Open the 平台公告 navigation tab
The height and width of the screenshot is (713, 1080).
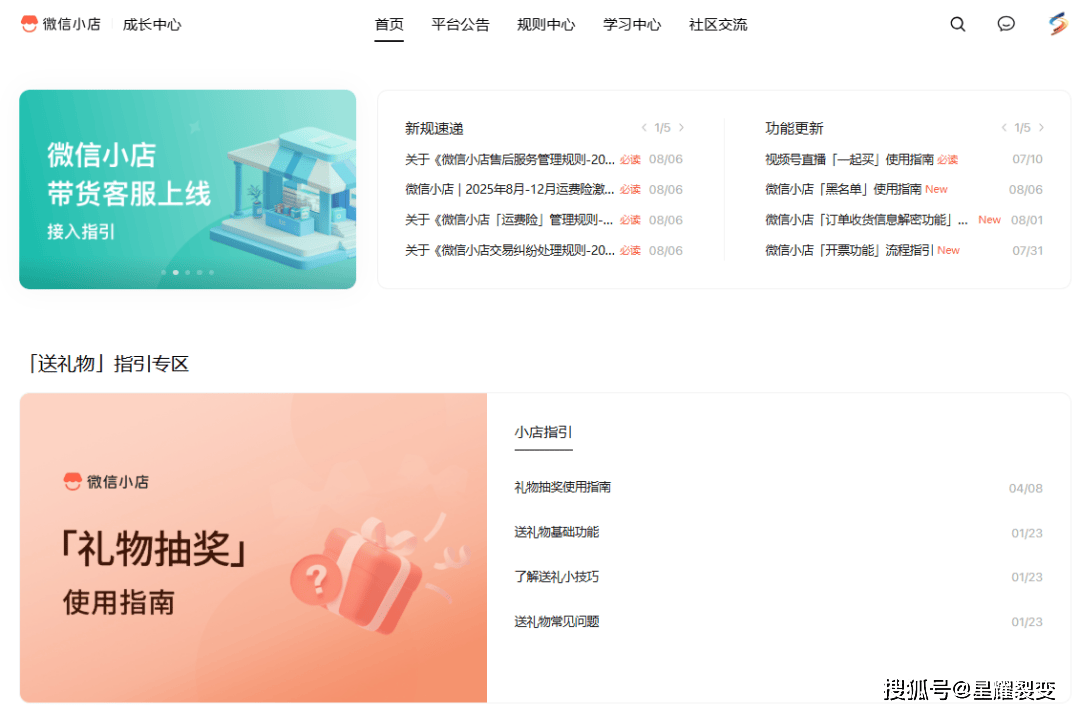coord(460,25)
